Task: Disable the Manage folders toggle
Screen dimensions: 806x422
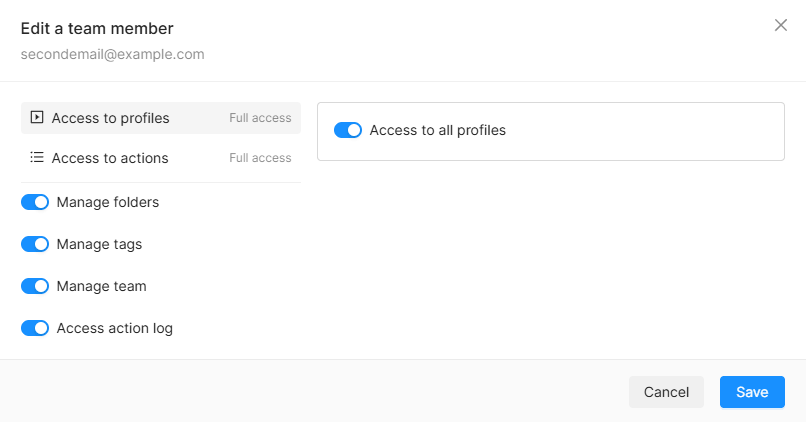Action: [x=35, y=202]
